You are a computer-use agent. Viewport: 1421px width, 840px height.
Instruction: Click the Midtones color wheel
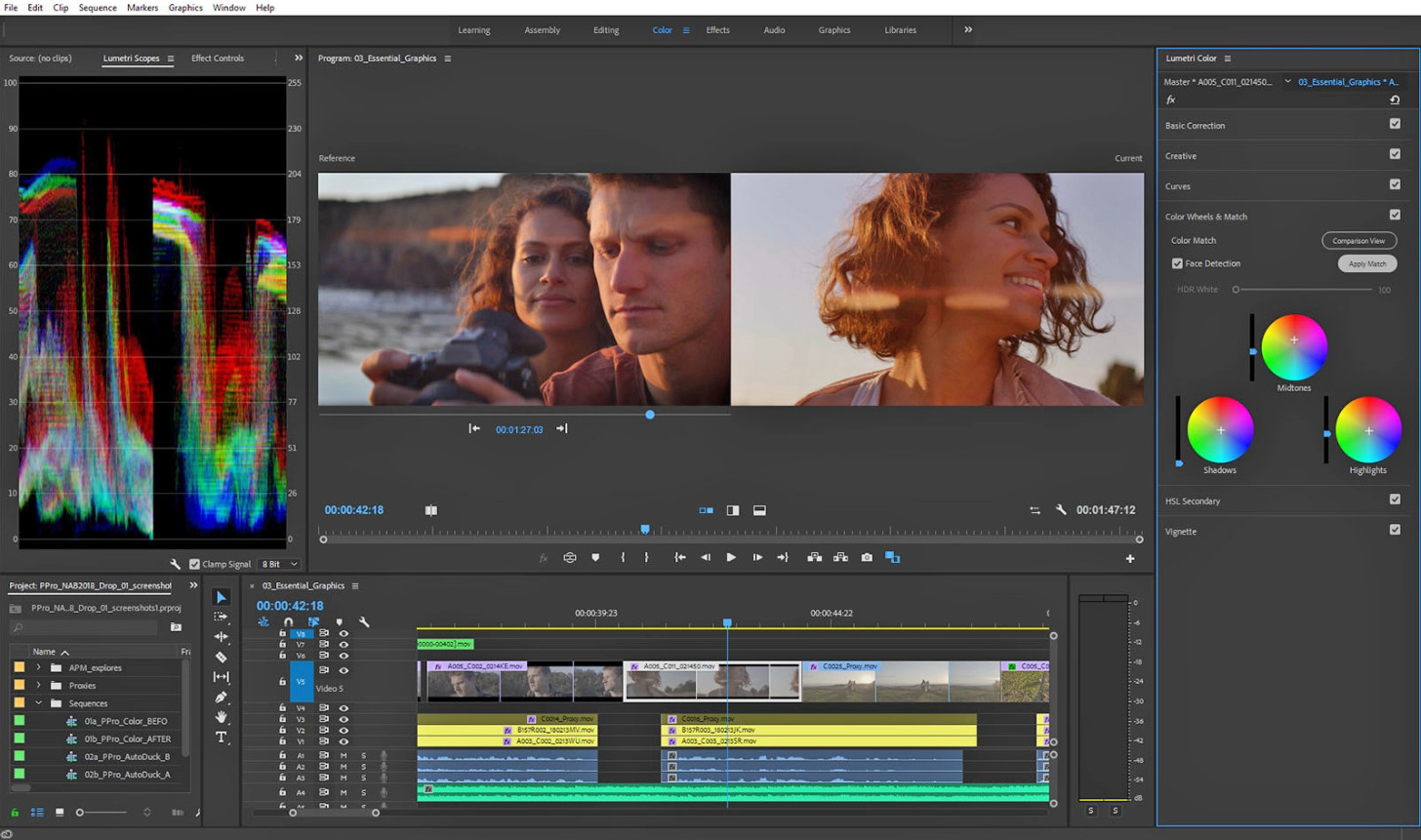(x=1293, y=346)
